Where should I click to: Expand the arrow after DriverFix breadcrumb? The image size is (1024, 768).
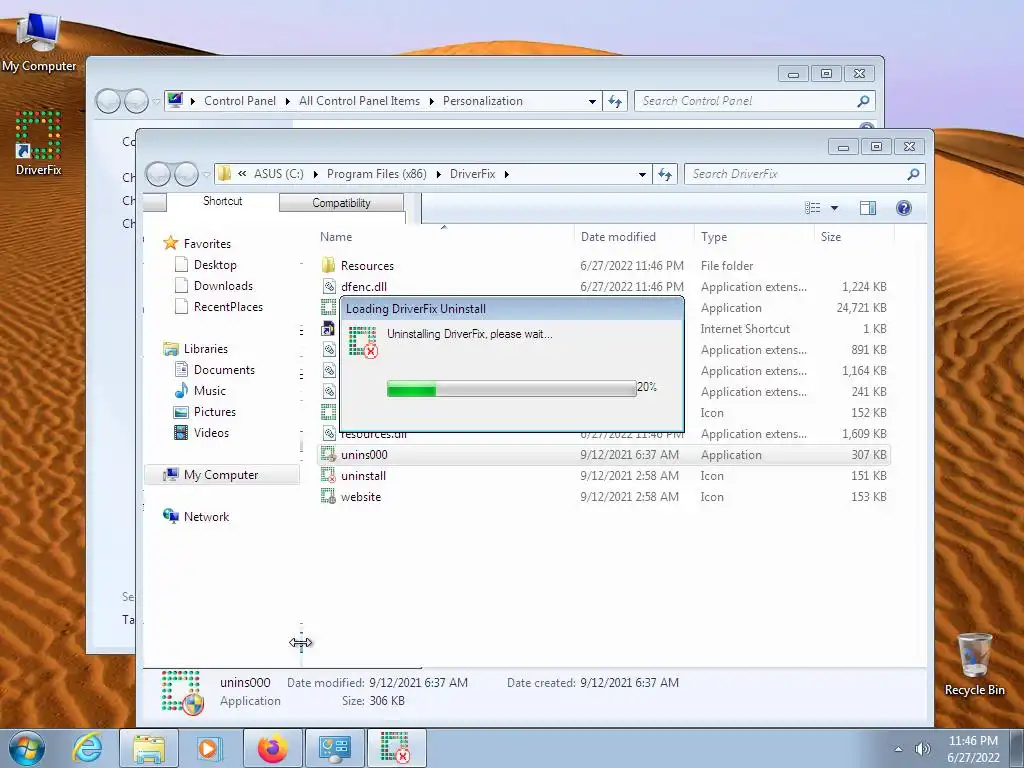pos(507,174)
